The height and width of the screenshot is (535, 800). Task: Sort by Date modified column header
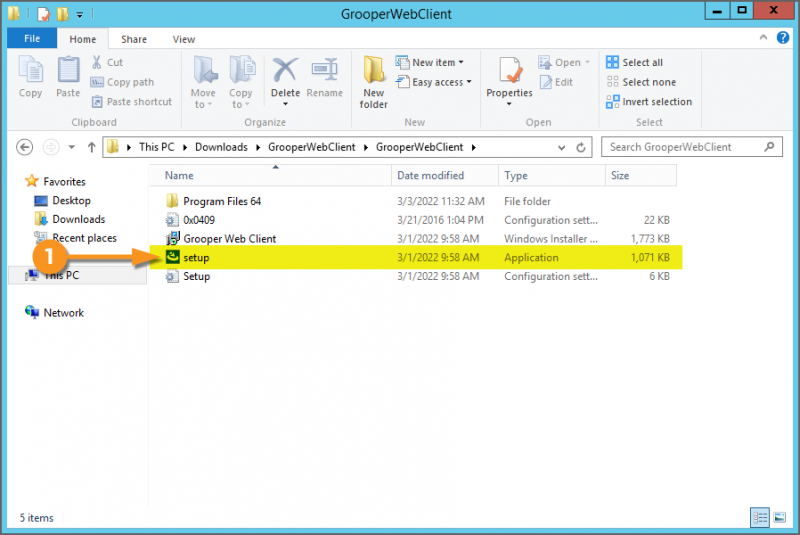click(x=445, y=175)
